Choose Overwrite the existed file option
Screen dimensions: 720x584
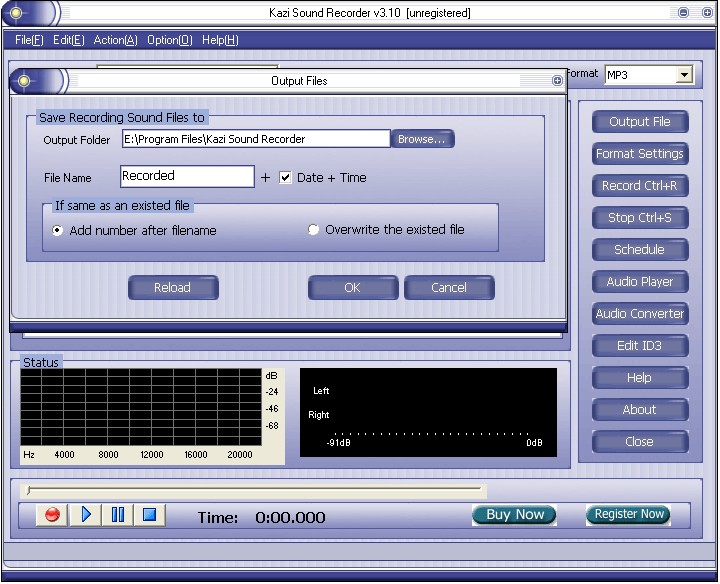coord(314,230)
